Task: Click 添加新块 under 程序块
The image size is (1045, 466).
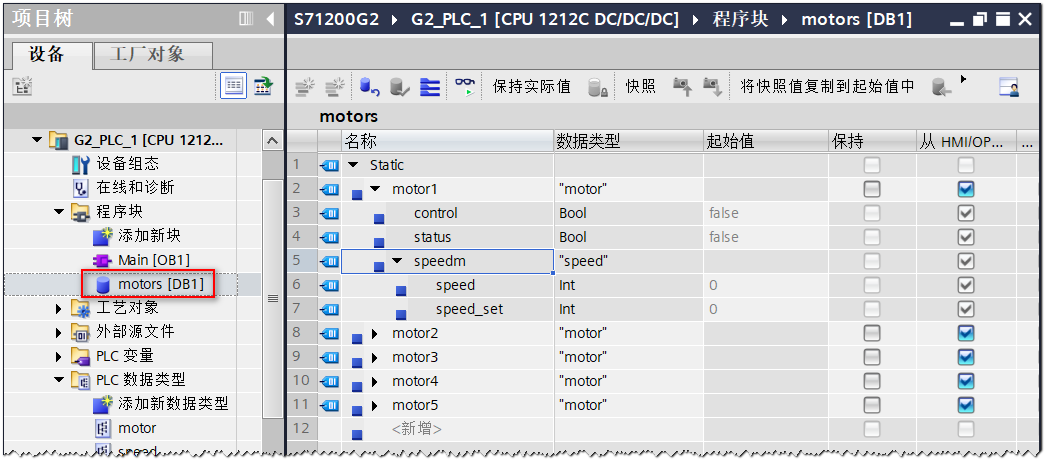Action: 149,236
